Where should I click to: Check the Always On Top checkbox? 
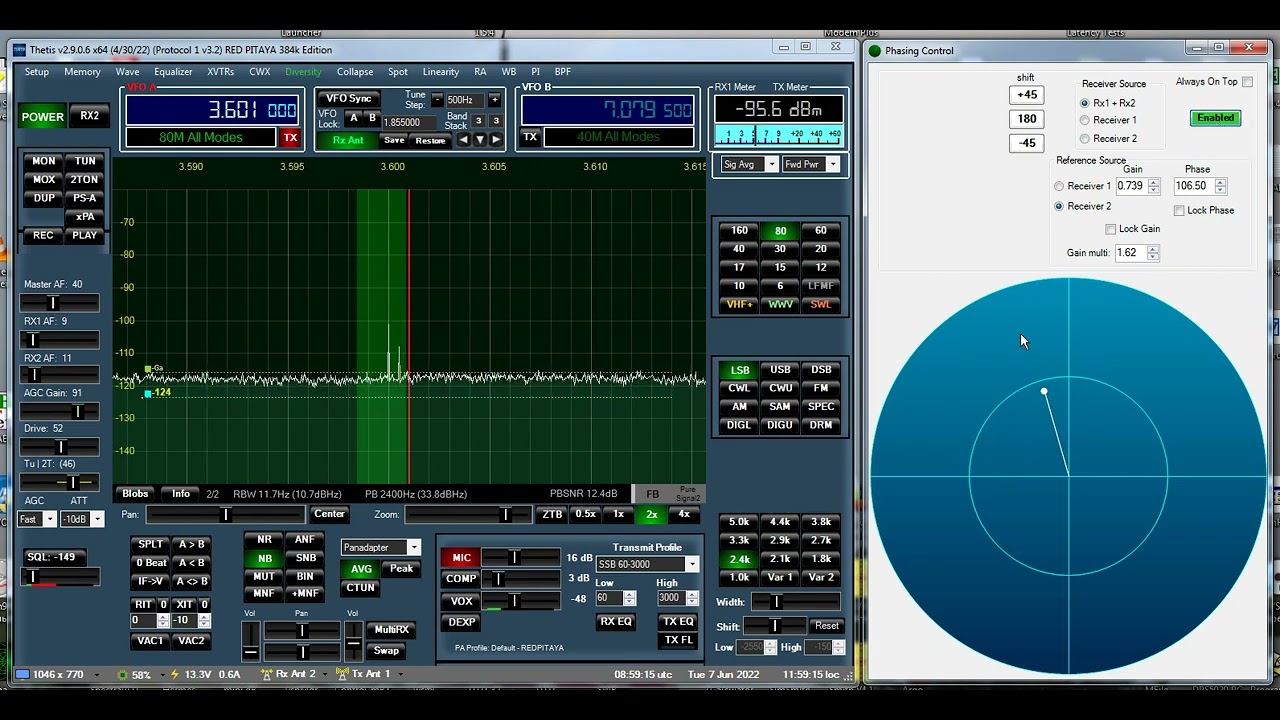click(1247, 82)
